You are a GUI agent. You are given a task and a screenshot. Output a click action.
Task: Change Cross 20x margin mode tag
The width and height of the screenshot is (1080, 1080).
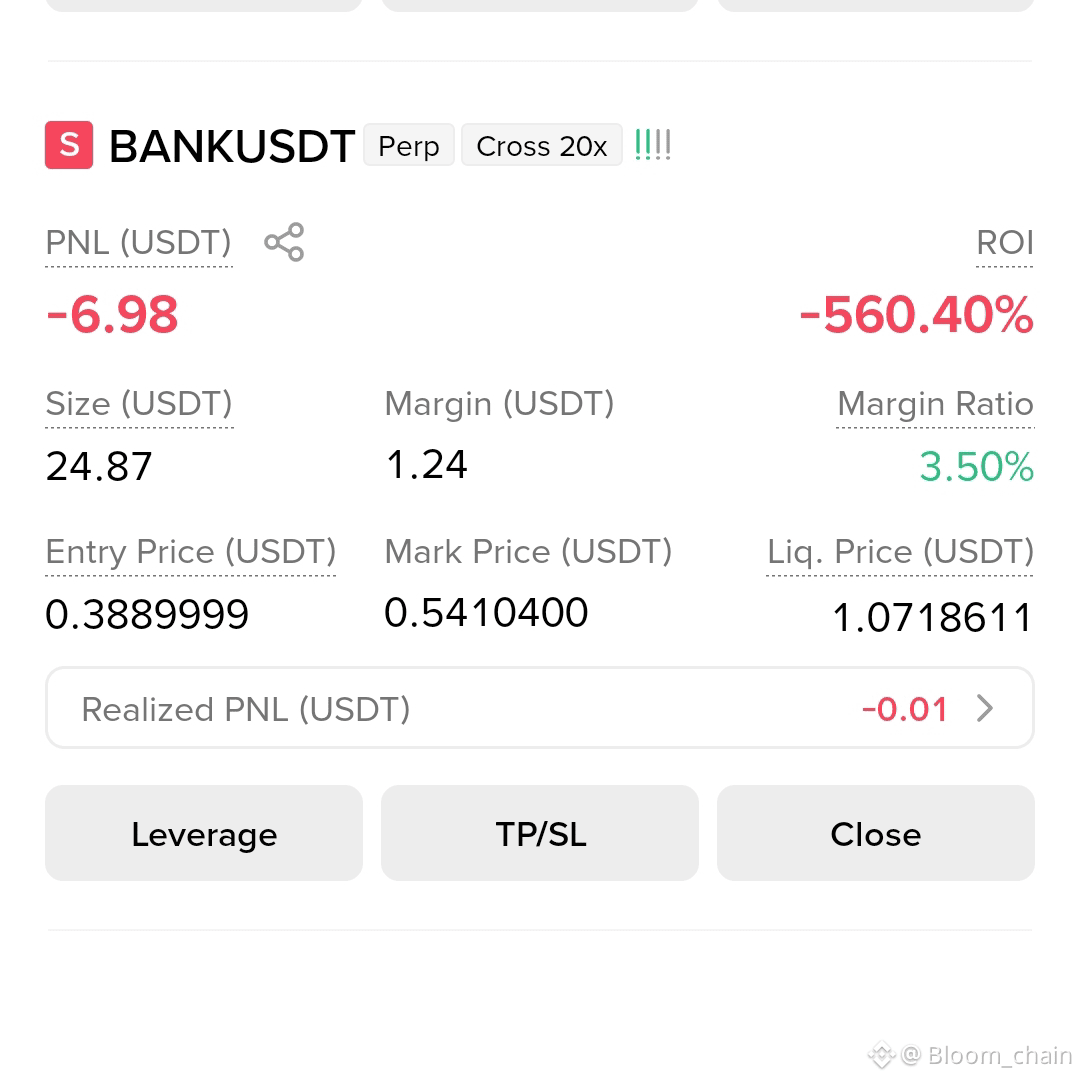click(x=542, y=145)
